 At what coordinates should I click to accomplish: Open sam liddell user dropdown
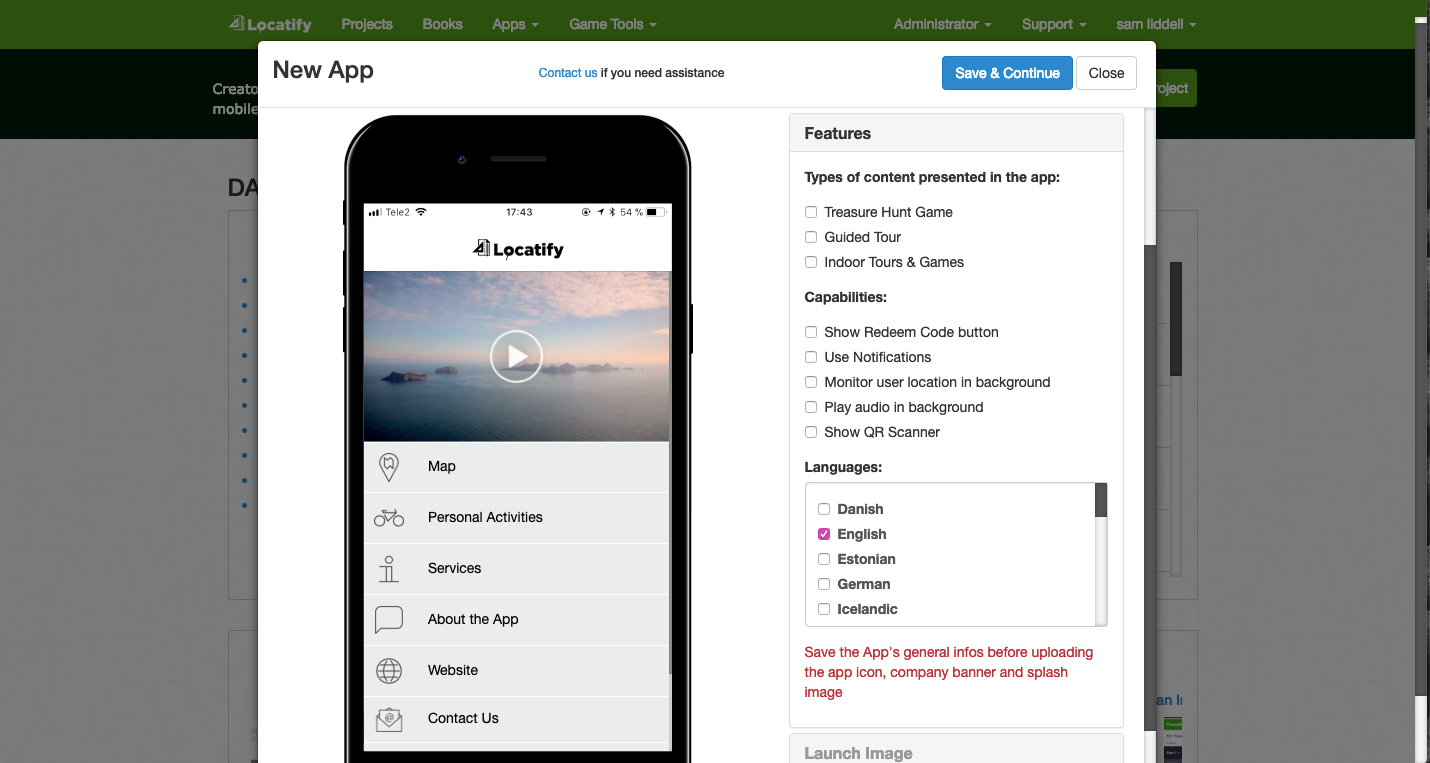1156,24
